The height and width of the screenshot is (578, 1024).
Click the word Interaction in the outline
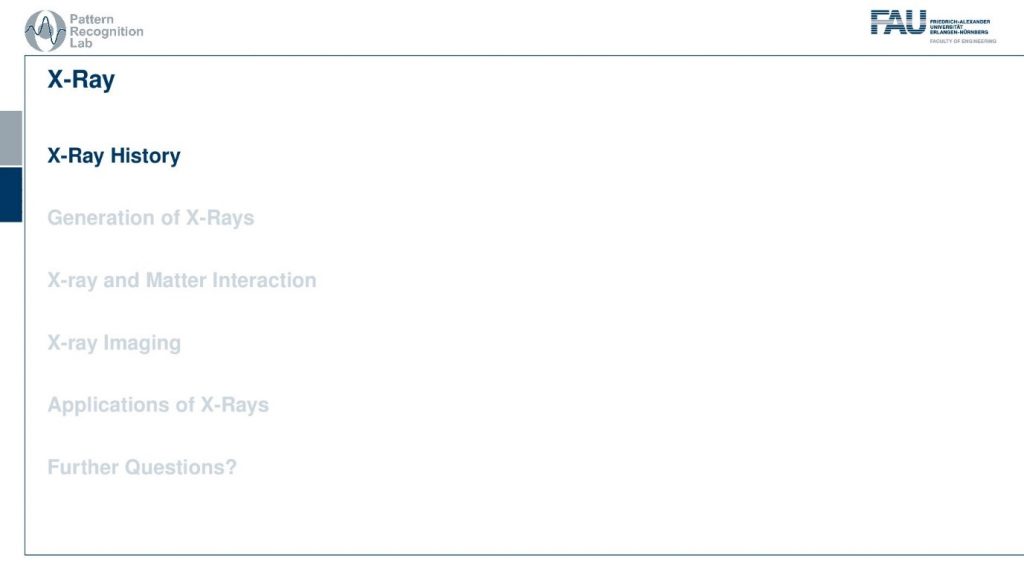264,280
